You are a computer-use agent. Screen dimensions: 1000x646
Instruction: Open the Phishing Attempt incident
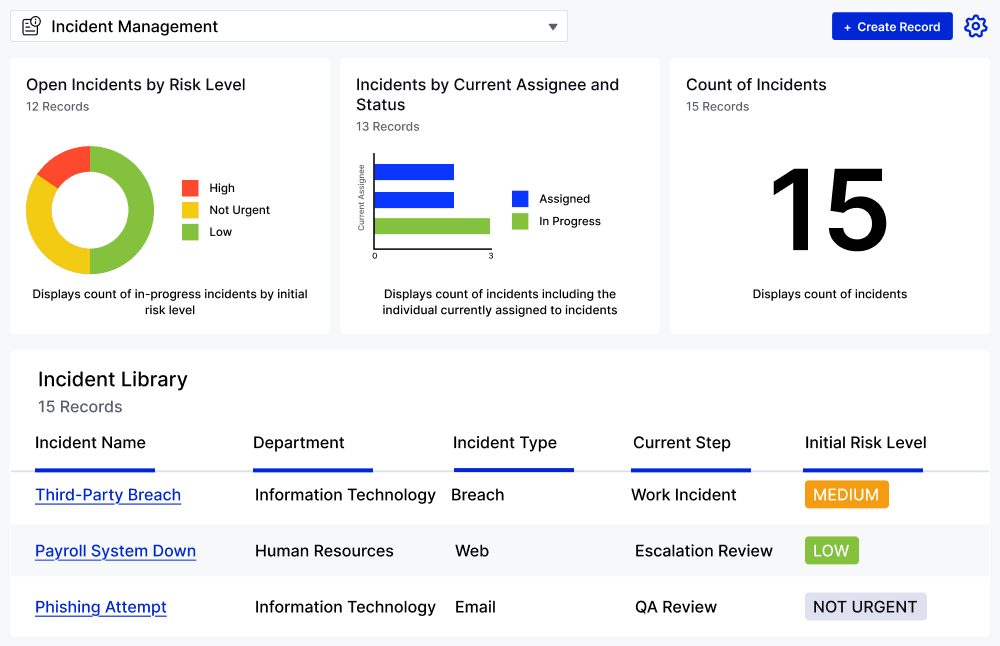[100, 607]
